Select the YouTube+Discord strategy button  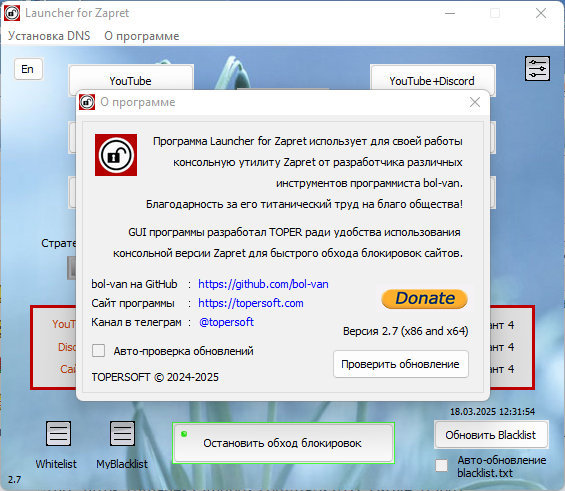tap(432, 80)
